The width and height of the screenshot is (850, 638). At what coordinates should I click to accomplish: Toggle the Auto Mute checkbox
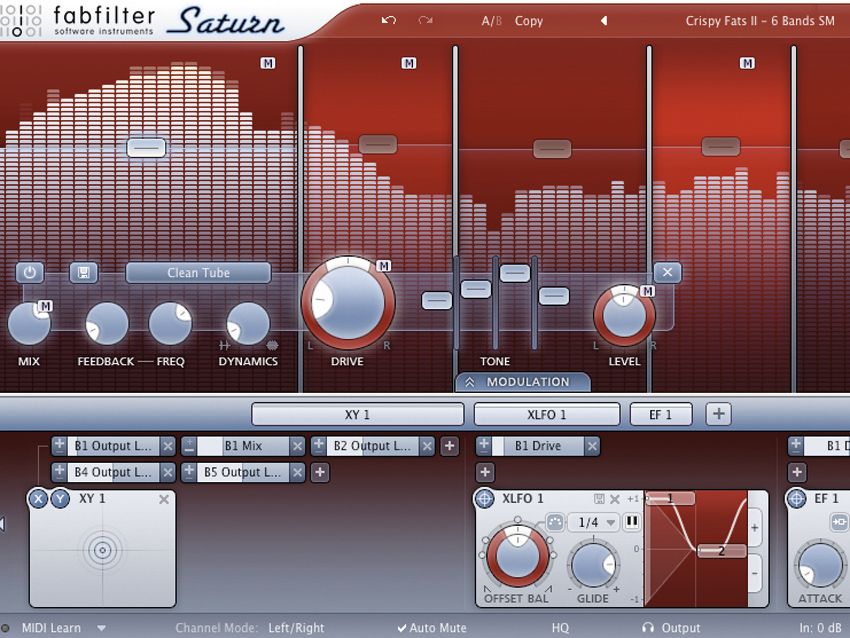coord(432,628)
